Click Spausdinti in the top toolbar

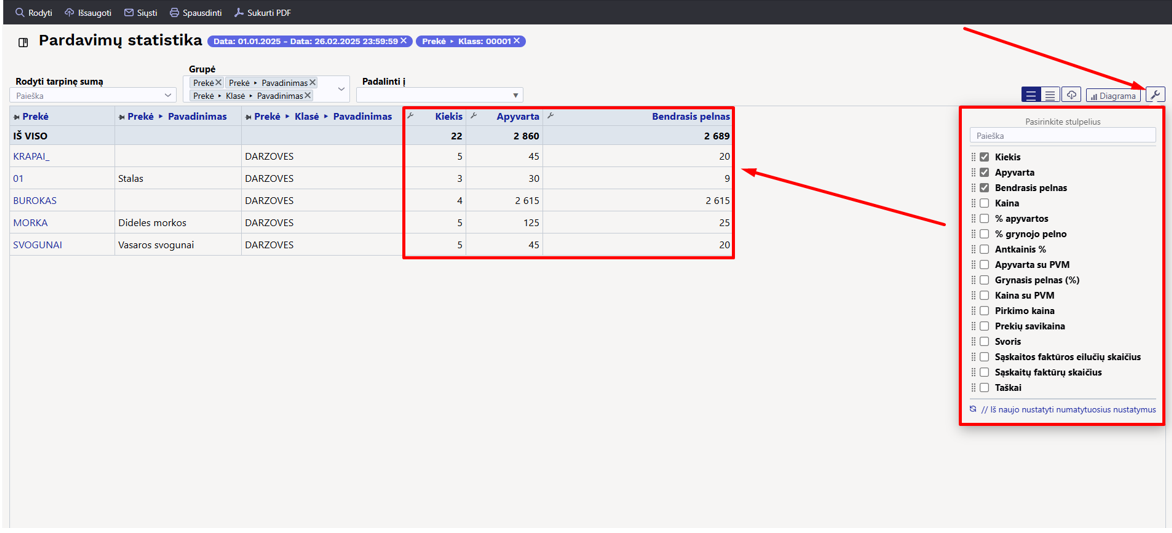[x=196, y=13]
